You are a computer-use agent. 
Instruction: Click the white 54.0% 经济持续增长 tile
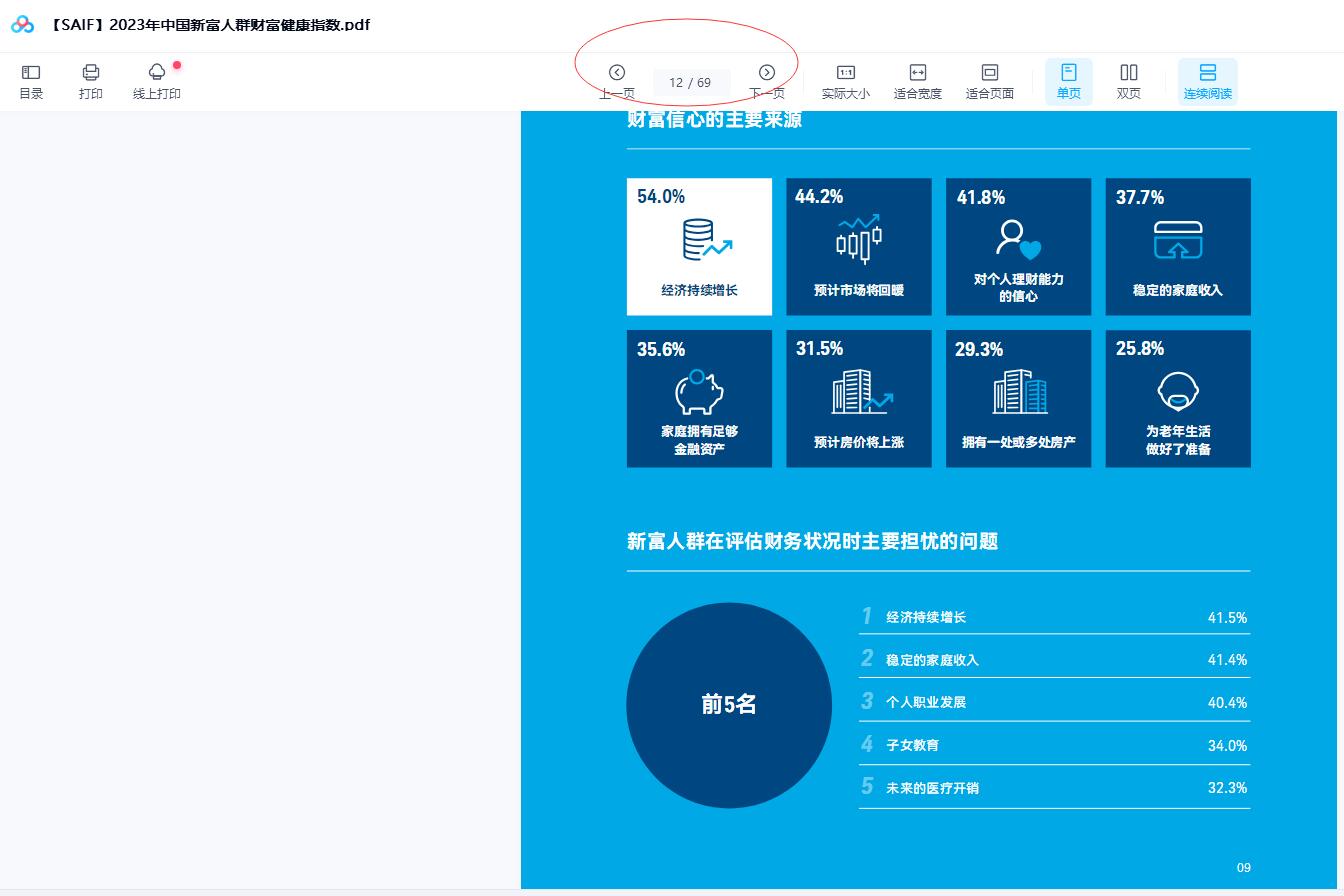699,247
